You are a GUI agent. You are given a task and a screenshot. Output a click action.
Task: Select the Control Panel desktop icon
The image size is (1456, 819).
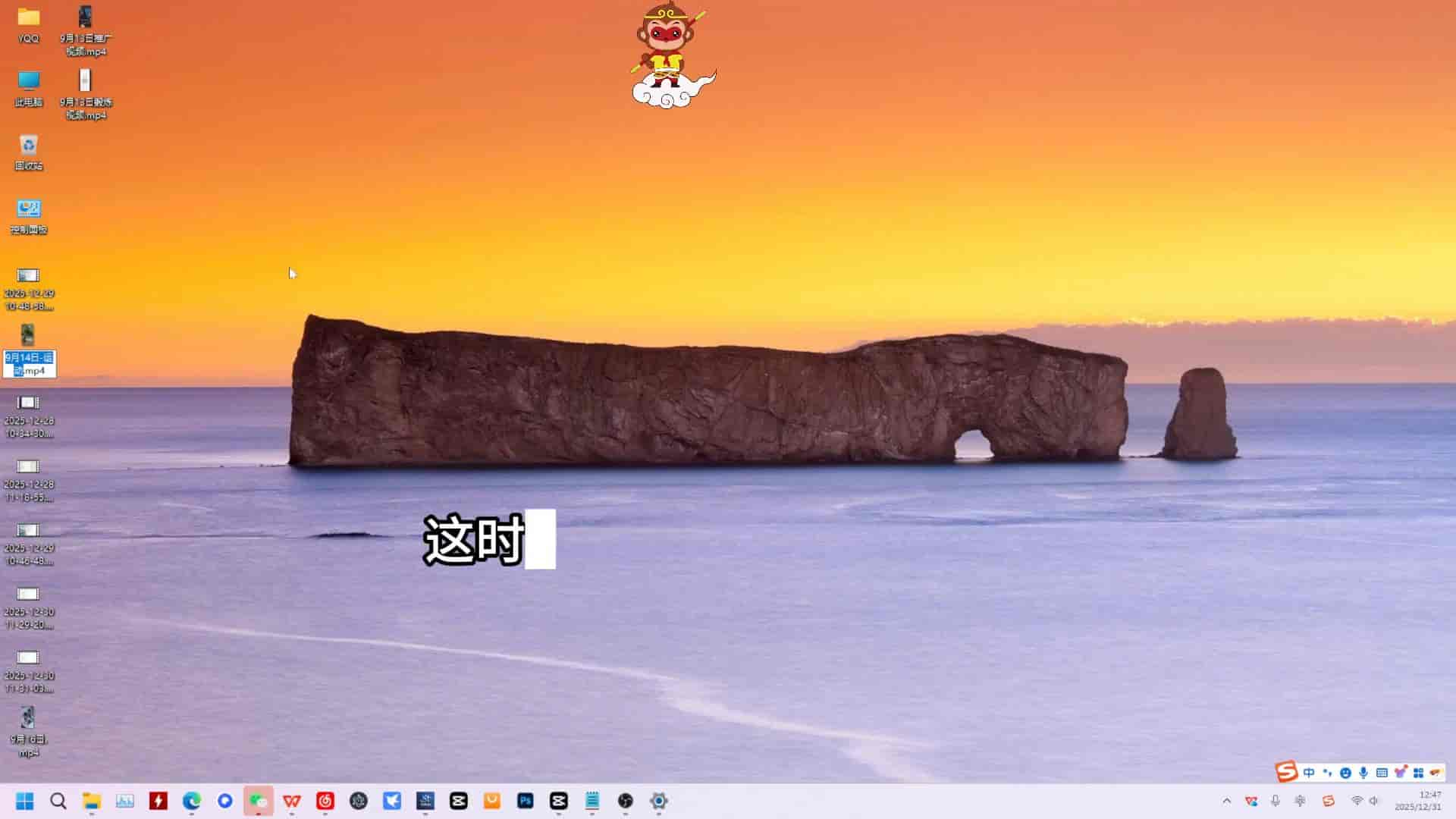[29, 216]
